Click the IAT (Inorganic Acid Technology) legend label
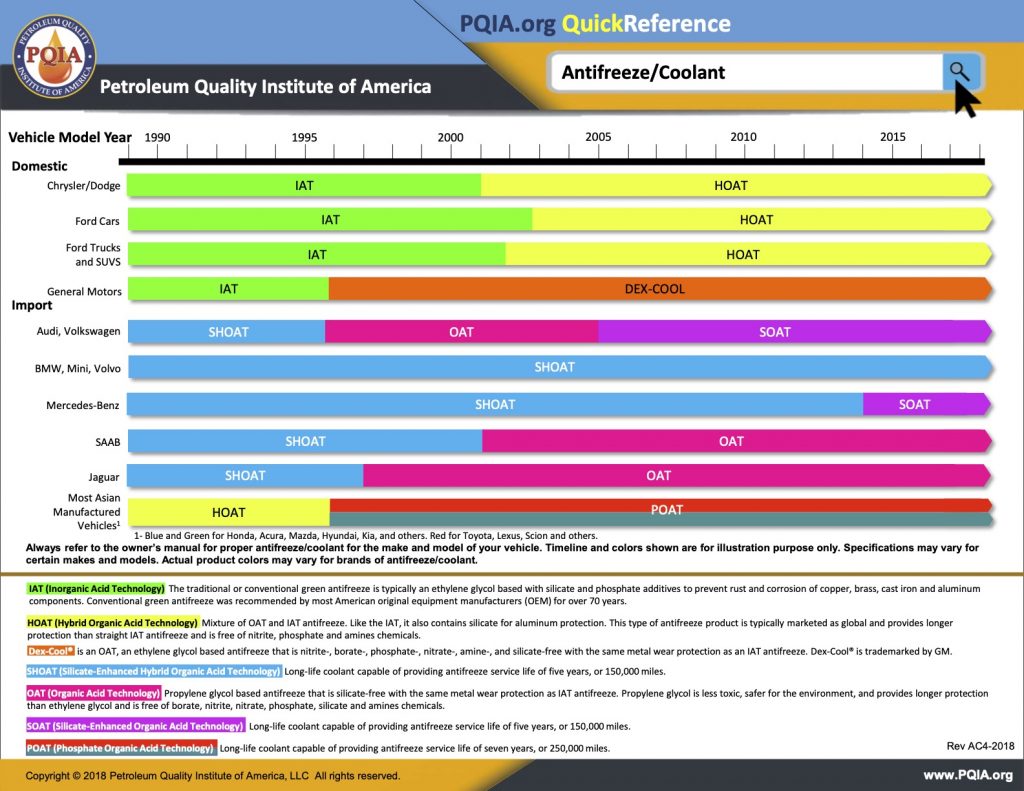 coord(96,589)
